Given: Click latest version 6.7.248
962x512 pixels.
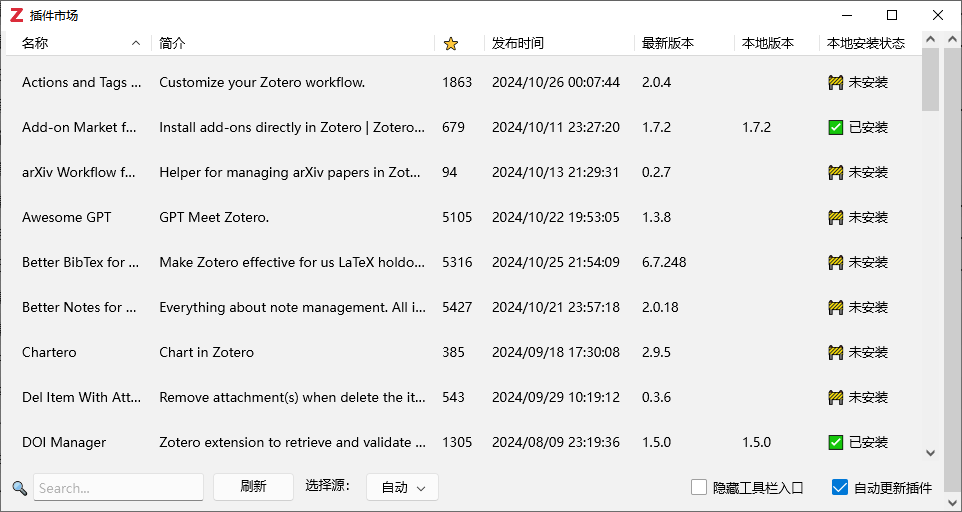Looking at the screenshot, I should 664,262.
